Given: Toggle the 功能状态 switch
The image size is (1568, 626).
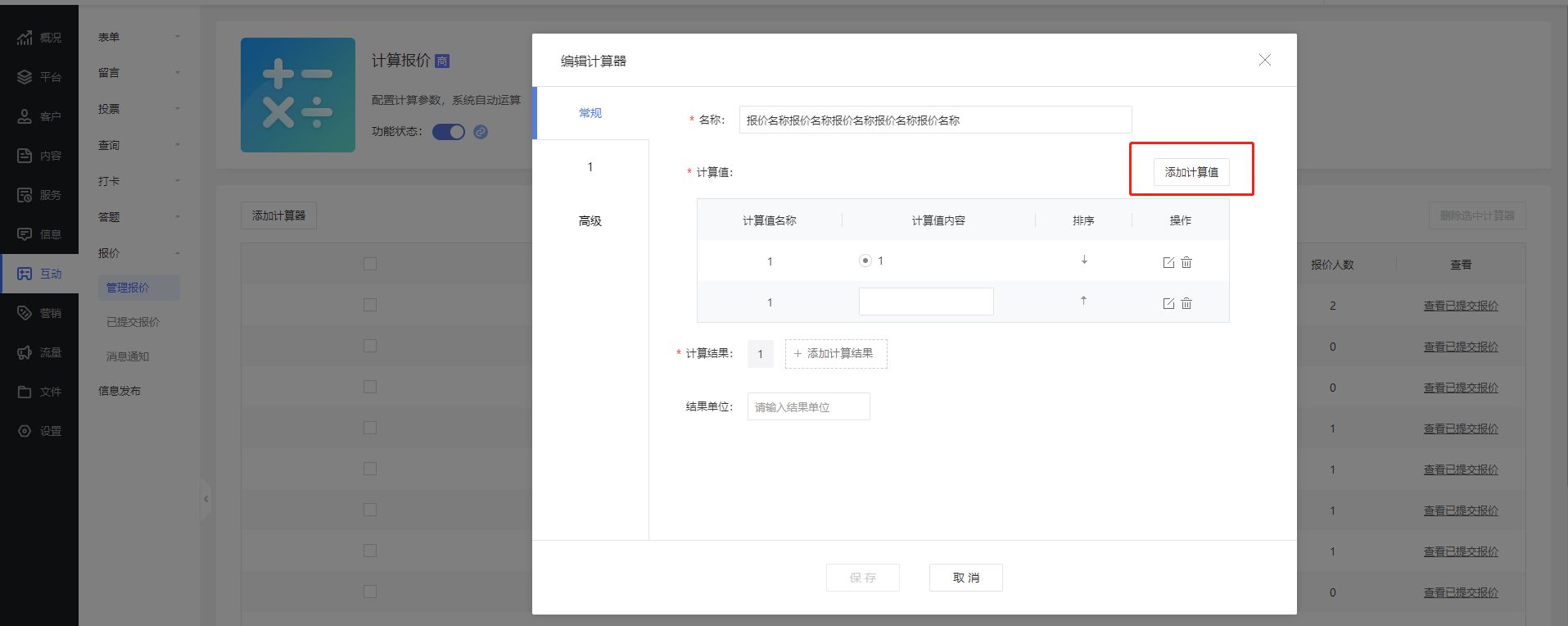Looking at the screenshot, I should tap(448, 132).
